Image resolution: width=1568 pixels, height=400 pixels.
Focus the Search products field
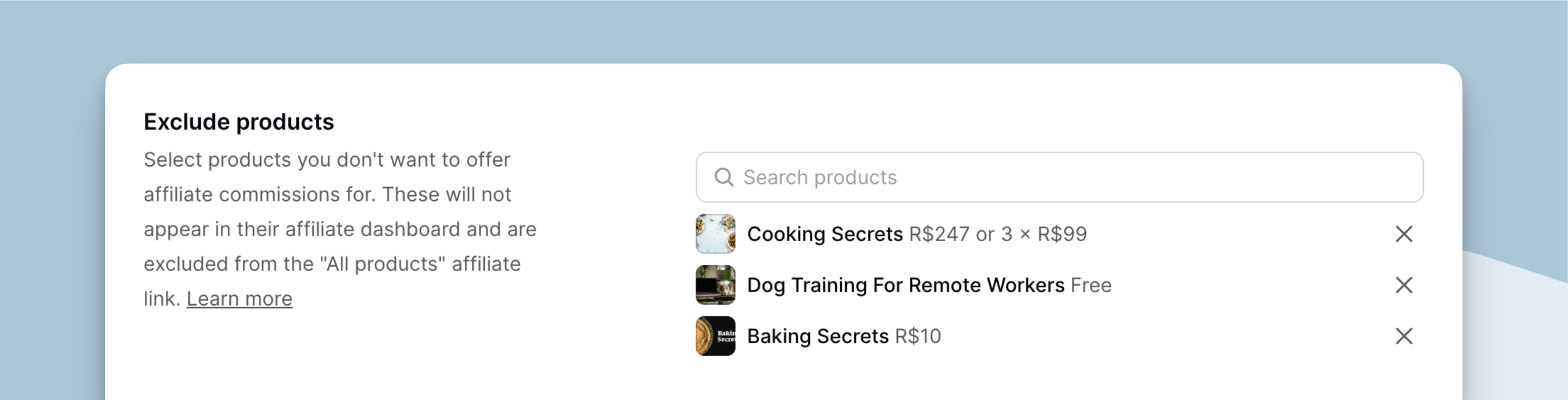coord(1065,177)
